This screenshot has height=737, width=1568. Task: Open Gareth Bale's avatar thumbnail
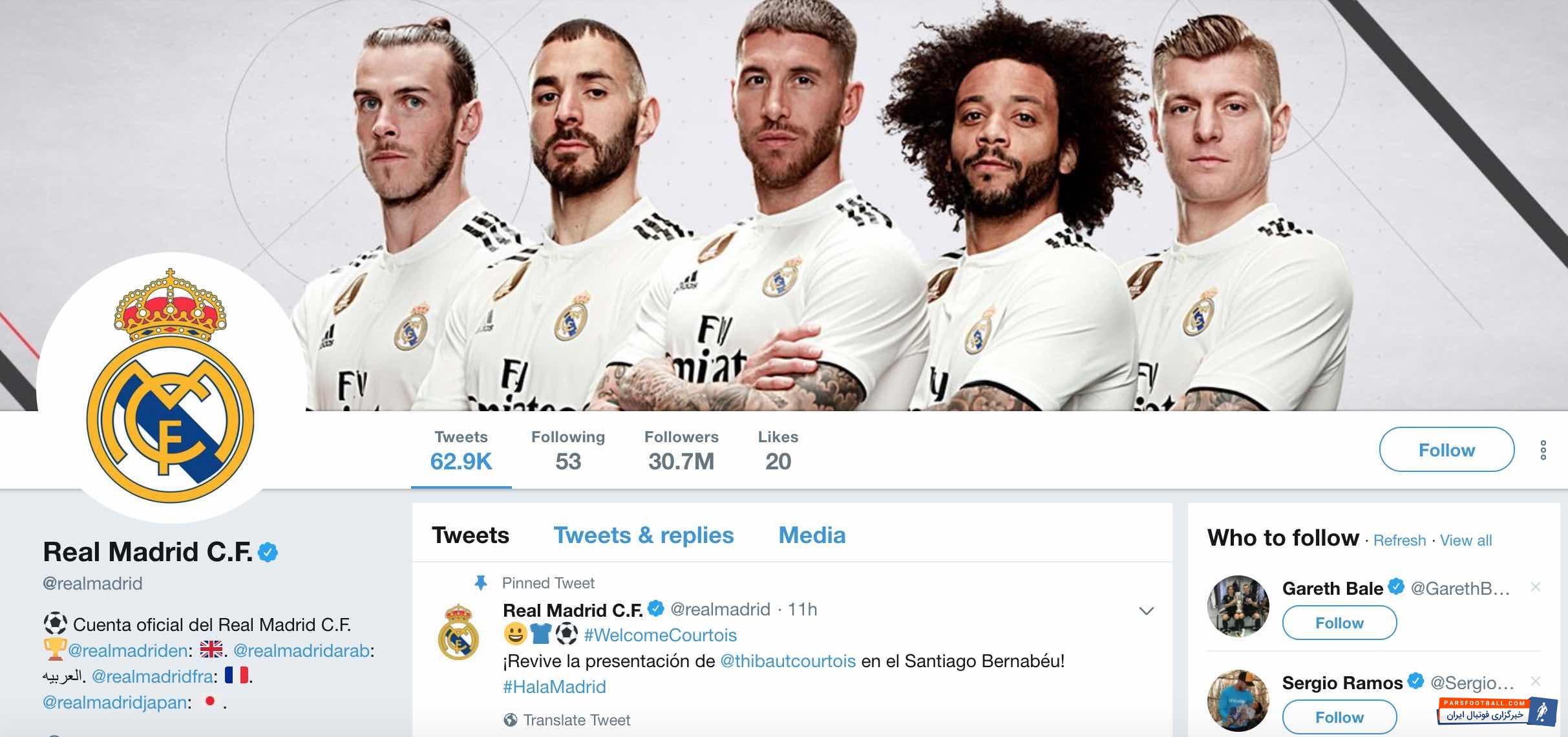pyautogui.click(x=1238, y=606)
